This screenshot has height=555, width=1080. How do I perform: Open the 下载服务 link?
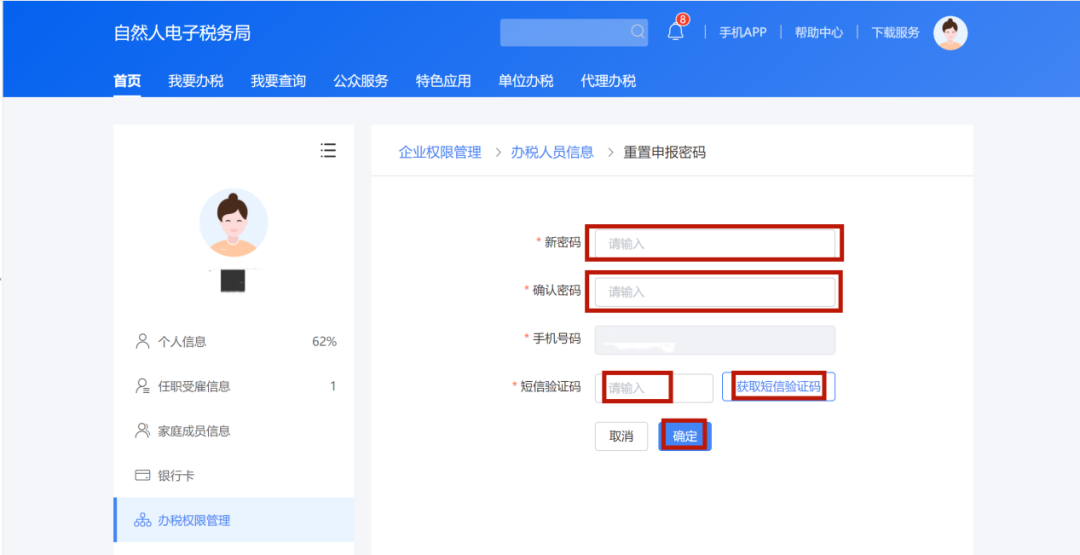[x=895, y=32]
